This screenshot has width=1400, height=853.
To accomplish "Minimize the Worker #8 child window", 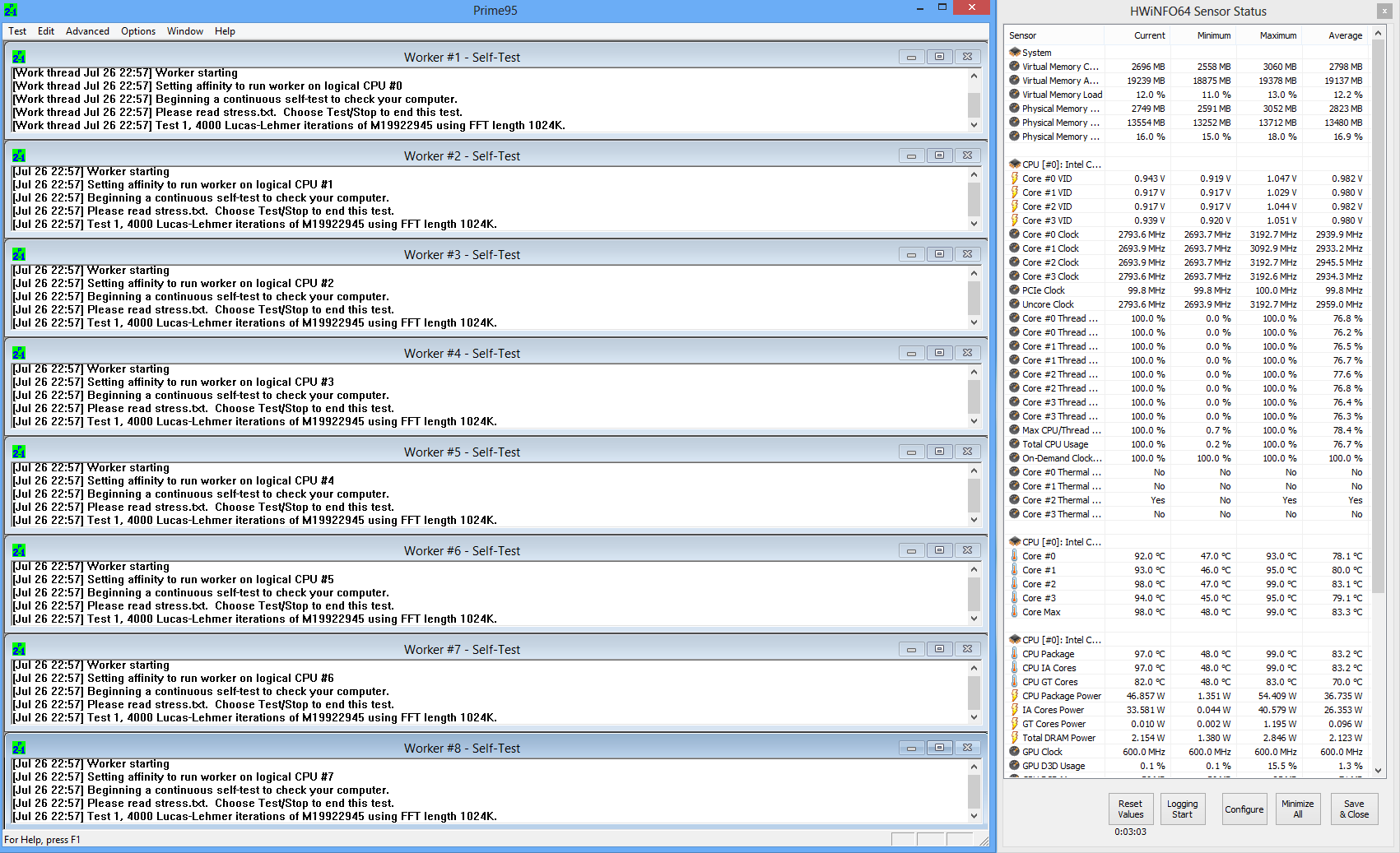I will (x=911, y=748).
